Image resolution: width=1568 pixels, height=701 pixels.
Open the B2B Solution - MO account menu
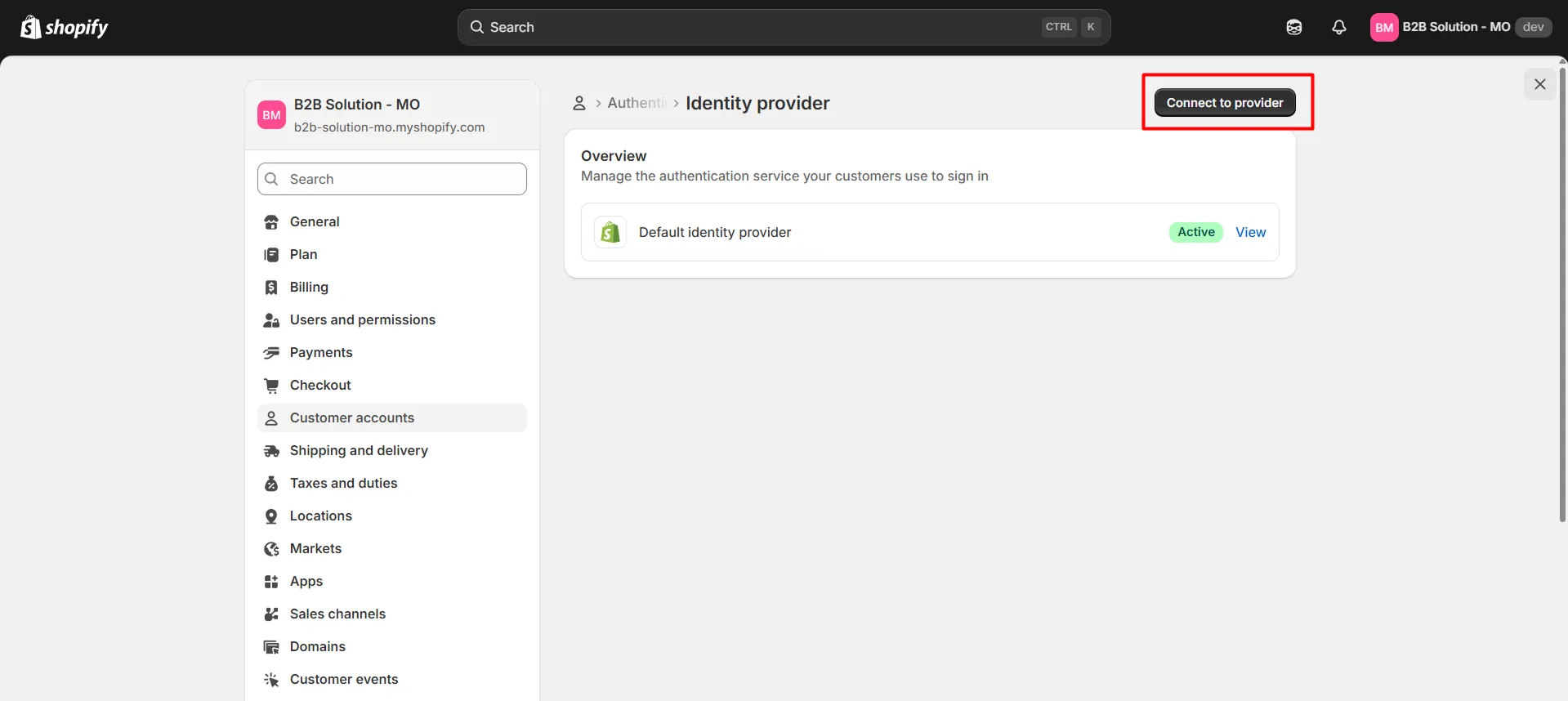click(1459, 27)
